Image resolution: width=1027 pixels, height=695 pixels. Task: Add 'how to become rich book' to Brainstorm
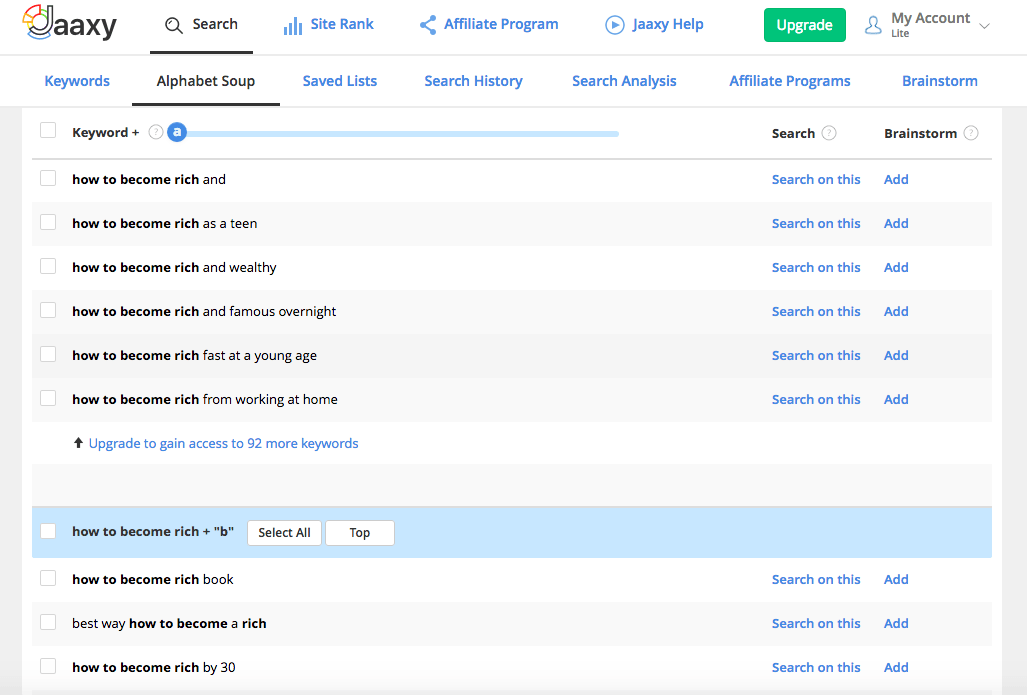(x=896, y=579)
